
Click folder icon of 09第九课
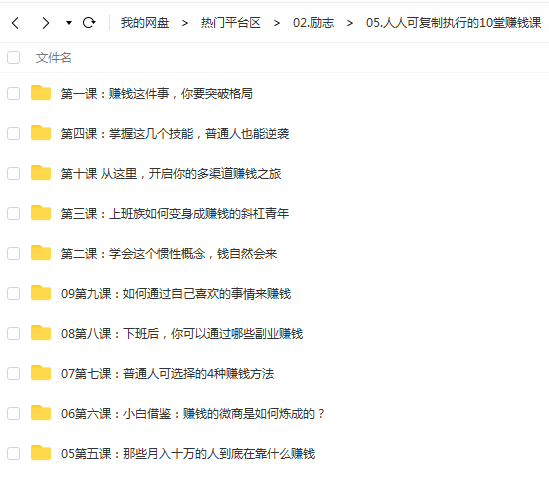click(41, 293)
